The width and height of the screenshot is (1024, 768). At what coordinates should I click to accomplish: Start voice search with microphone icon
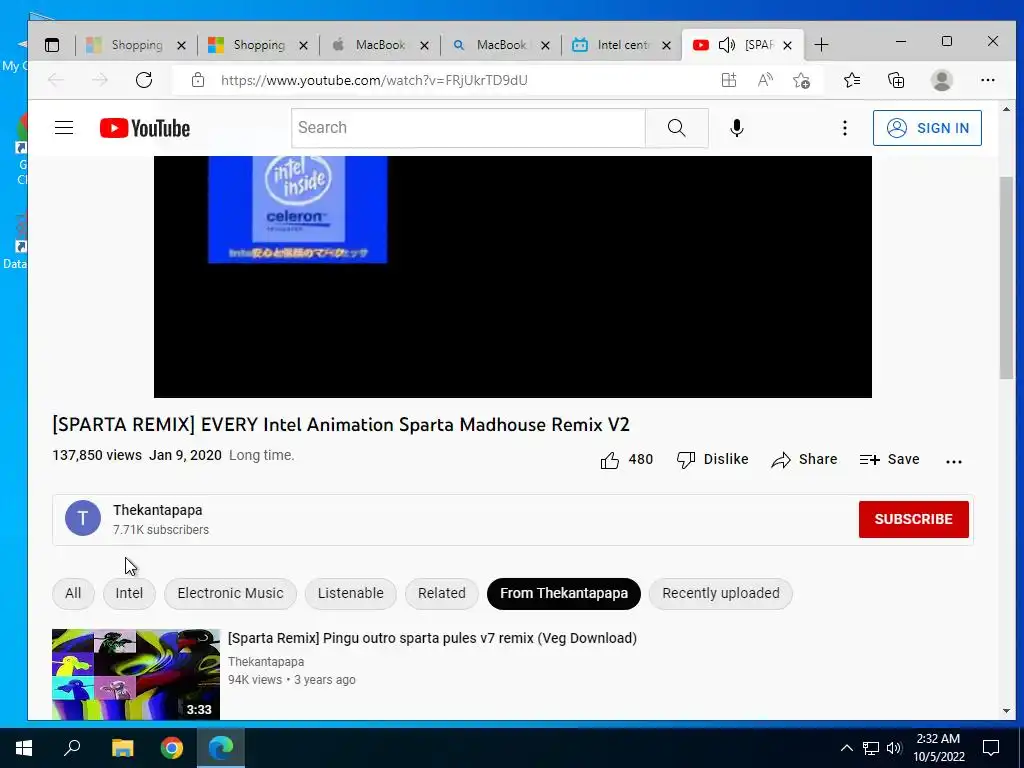coord(737,128)
